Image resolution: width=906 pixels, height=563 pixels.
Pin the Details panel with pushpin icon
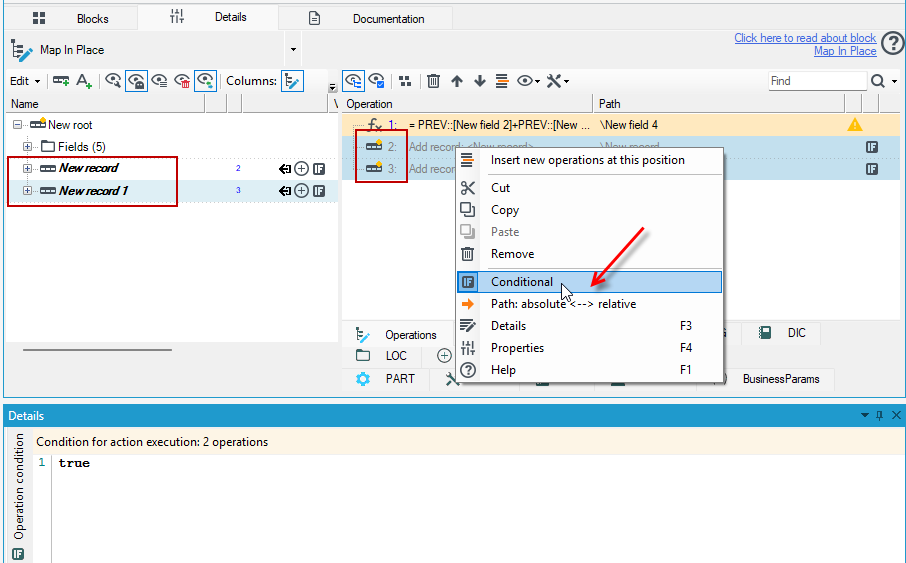coord(879,415)
